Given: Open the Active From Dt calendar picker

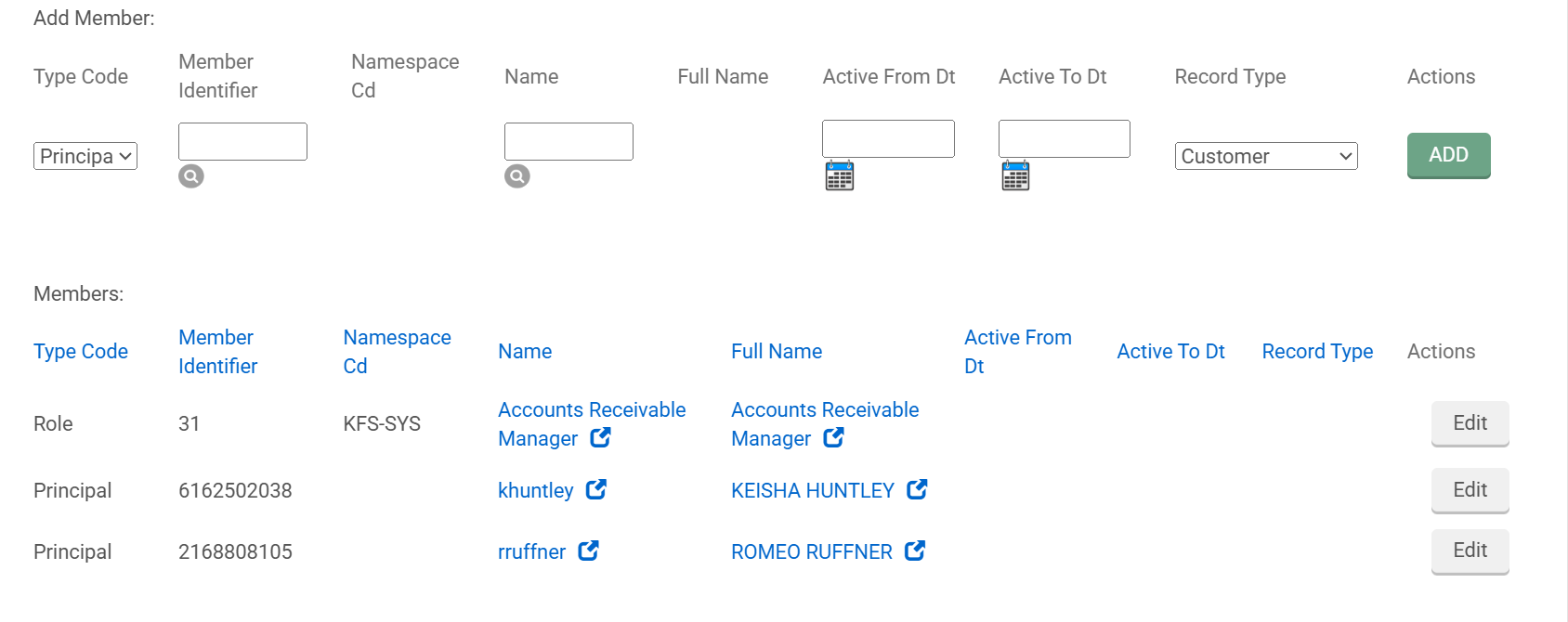Looking at the screenshot, I should pos(840,175).
